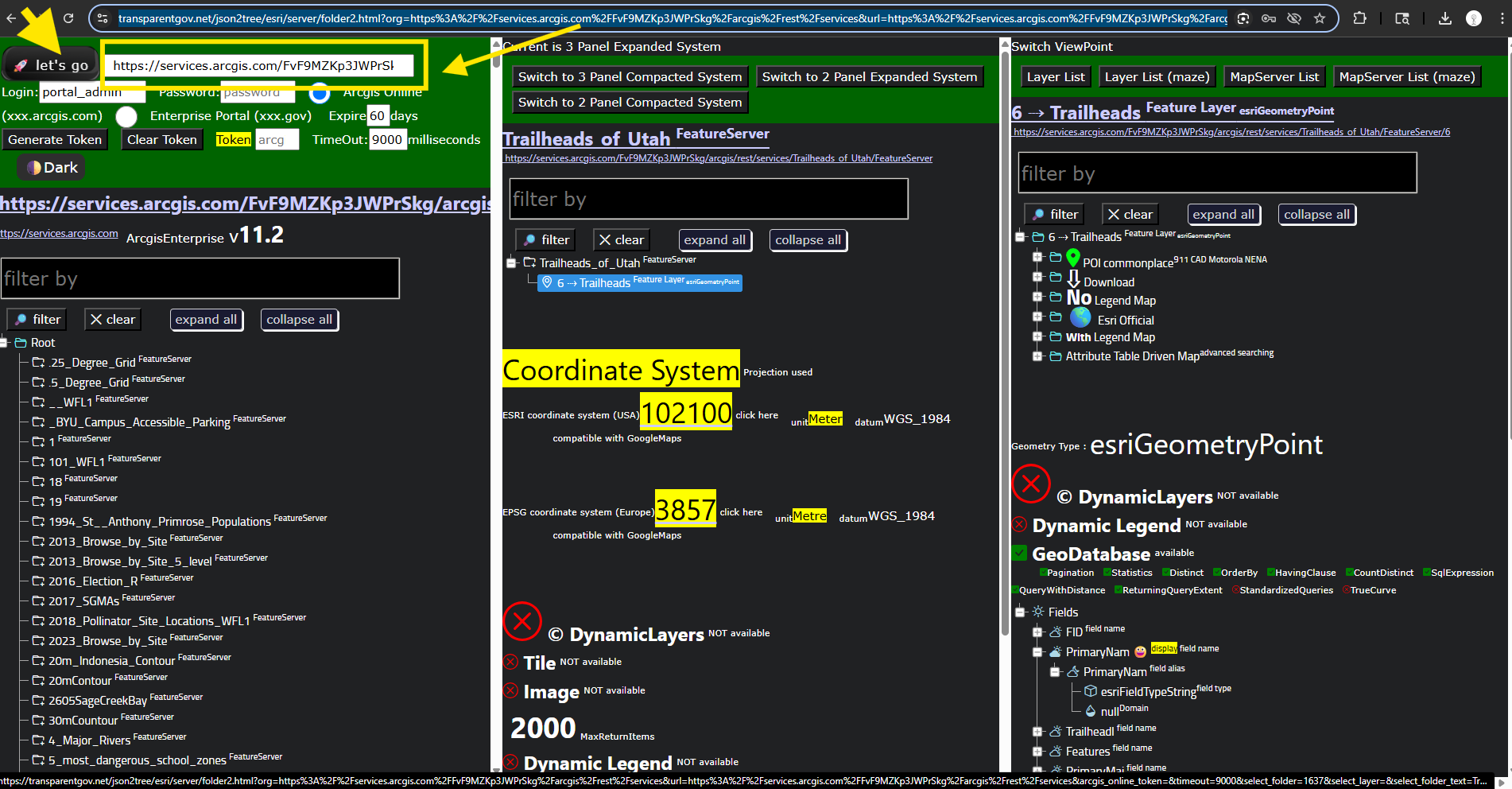Click expand all in the middle panel
Screen dimensions: 1512x789
715,240
